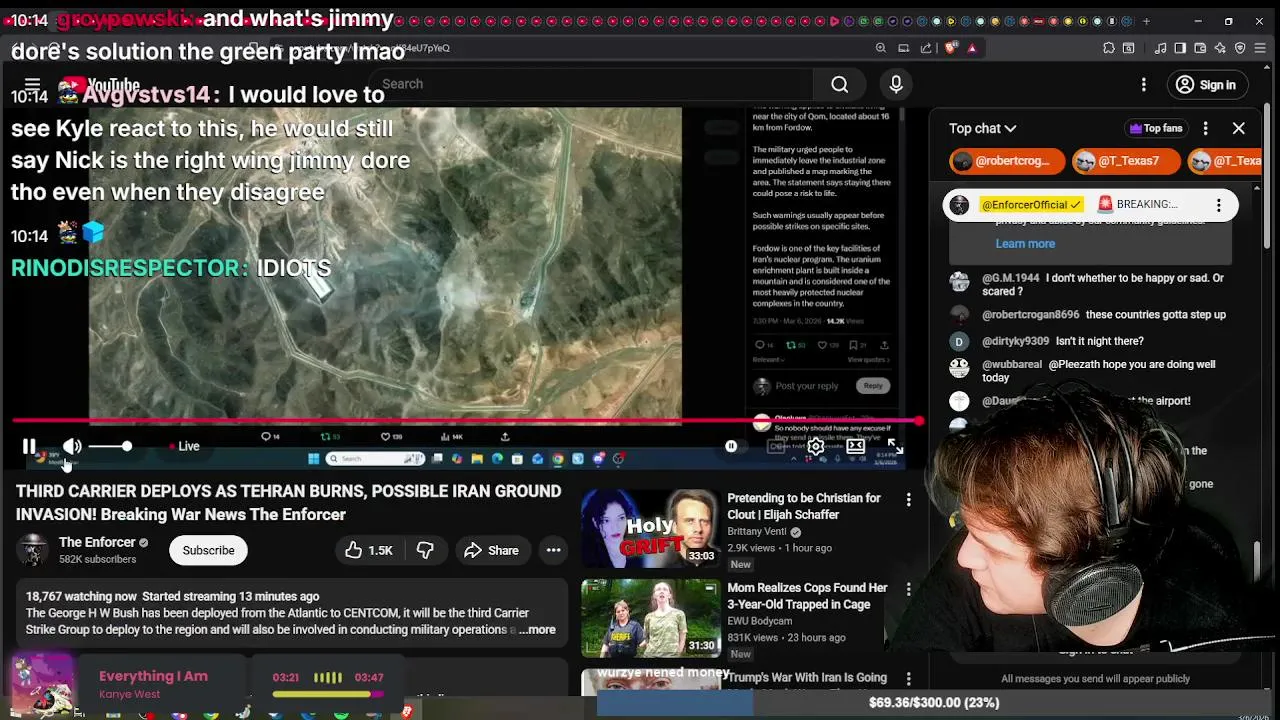Viewport: 1280px width, 720px height.
Task: Open a new browser tab
Action: click(x=1146, y=21)
